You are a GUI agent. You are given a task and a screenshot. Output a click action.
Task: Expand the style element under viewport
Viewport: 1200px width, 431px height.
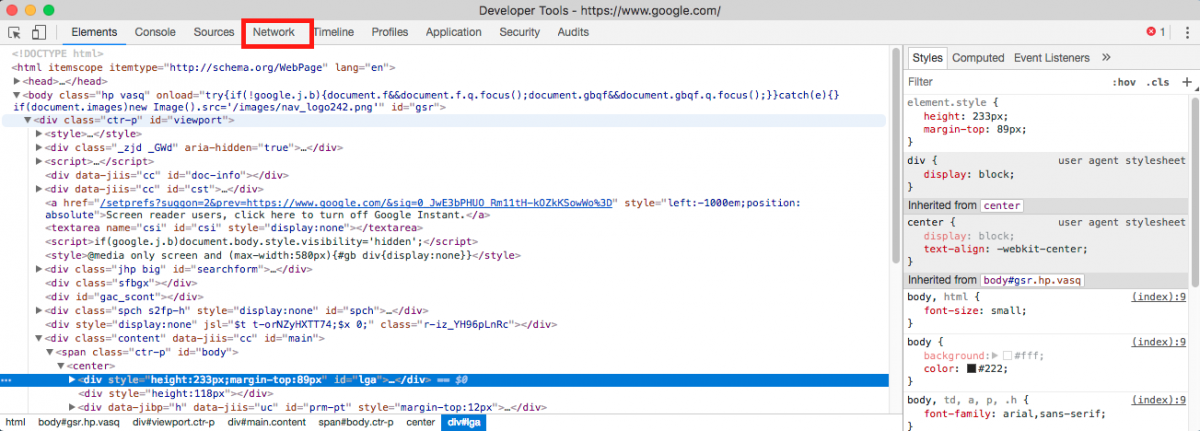(x=39, y=133)
